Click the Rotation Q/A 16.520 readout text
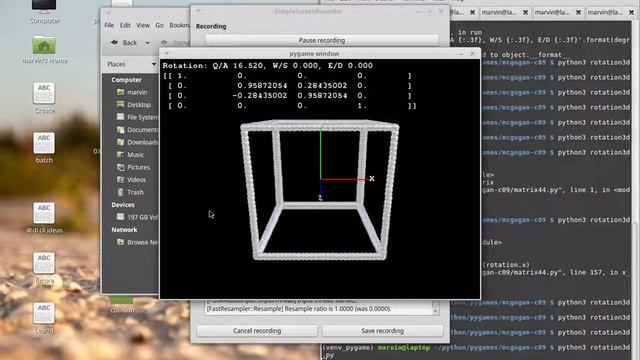This screenshot has height=360, width=640. point(267,65)
